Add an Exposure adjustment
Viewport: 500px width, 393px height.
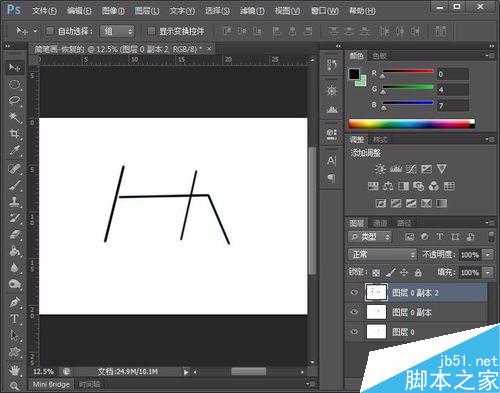pos(426,169)
